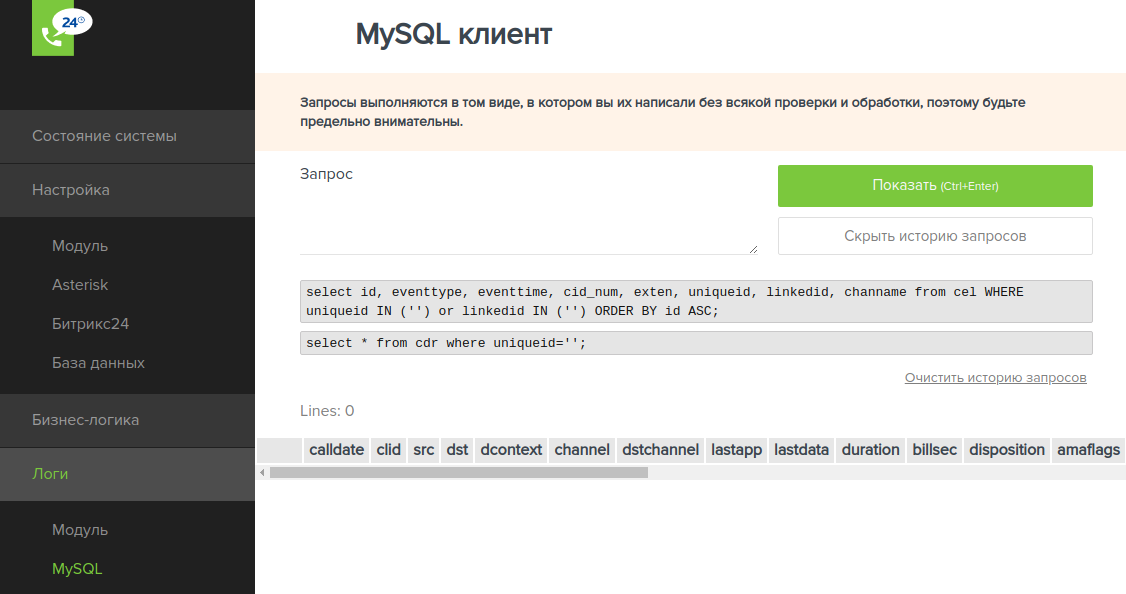Click Очистить историю запросов link
Viewport: 1126px width, 594px height.
click(x=995, y=378)
